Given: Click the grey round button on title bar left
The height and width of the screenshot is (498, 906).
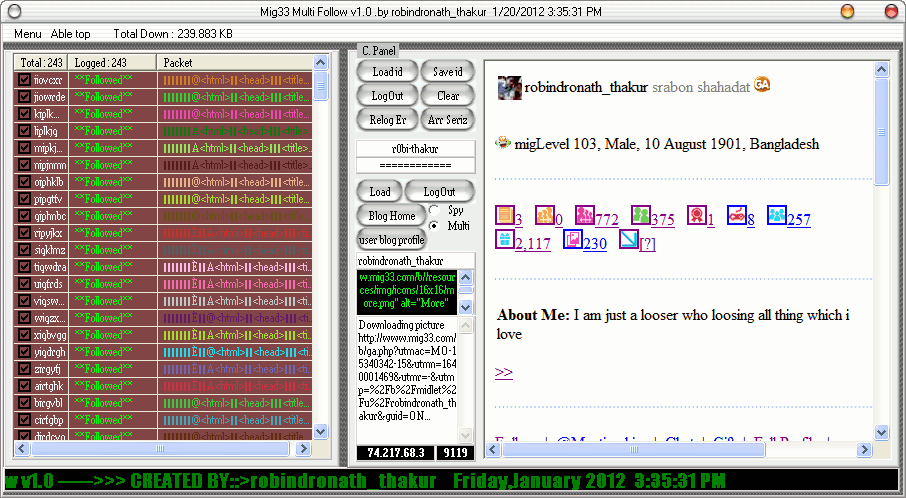Looking at the screenshot, I should pos(14,10).
